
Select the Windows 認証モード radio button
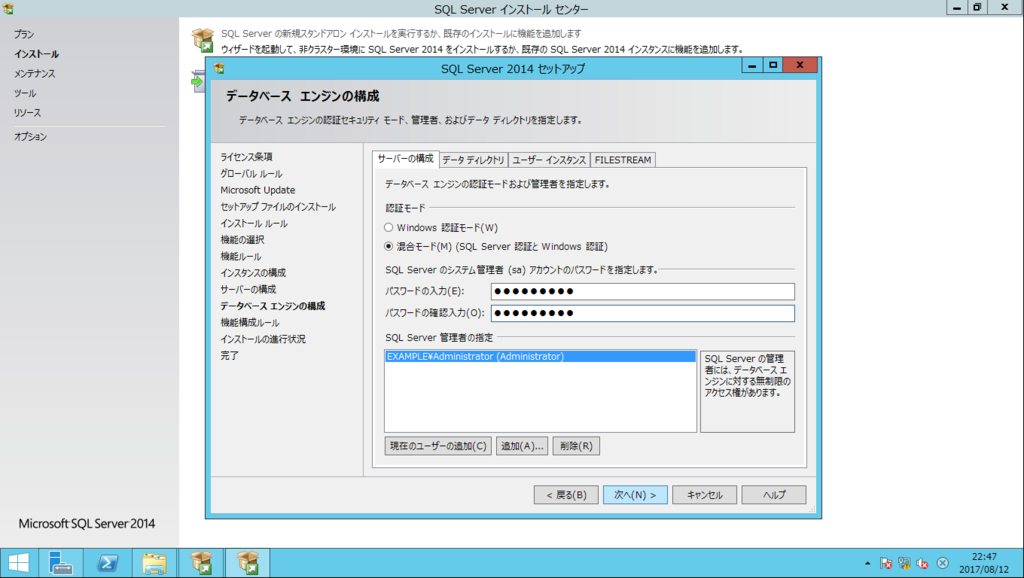tap(388, 227)
